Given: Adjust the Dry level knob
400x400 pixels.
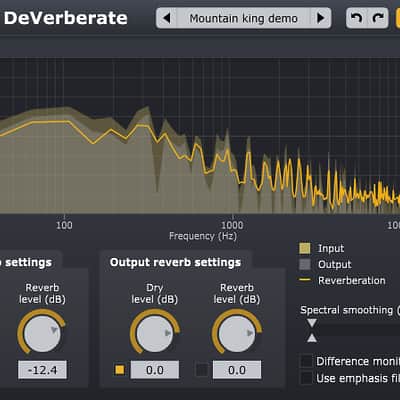Looking at the screenshot, I should point(155,333).
